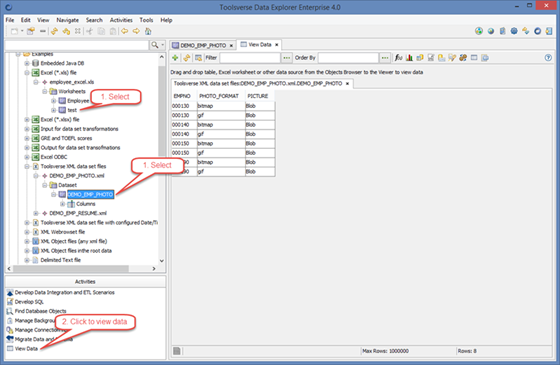This screenshot has width=560, height=365.
Task: Click the yellow Forward arrow icon
Action: tap(136, 31)
